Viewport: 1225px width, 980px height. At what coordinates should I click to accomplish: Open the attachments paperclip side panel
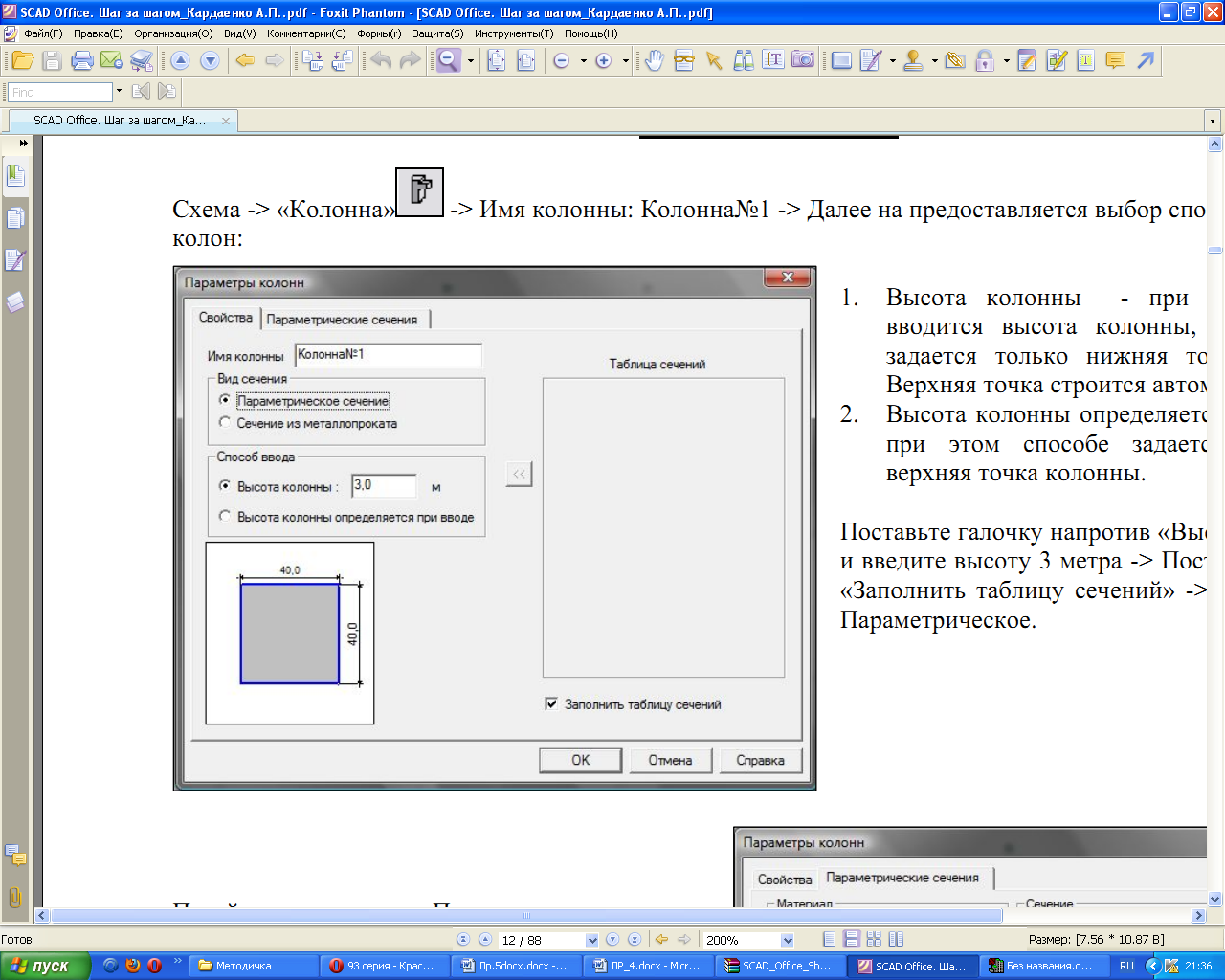[x=15, y=898]
